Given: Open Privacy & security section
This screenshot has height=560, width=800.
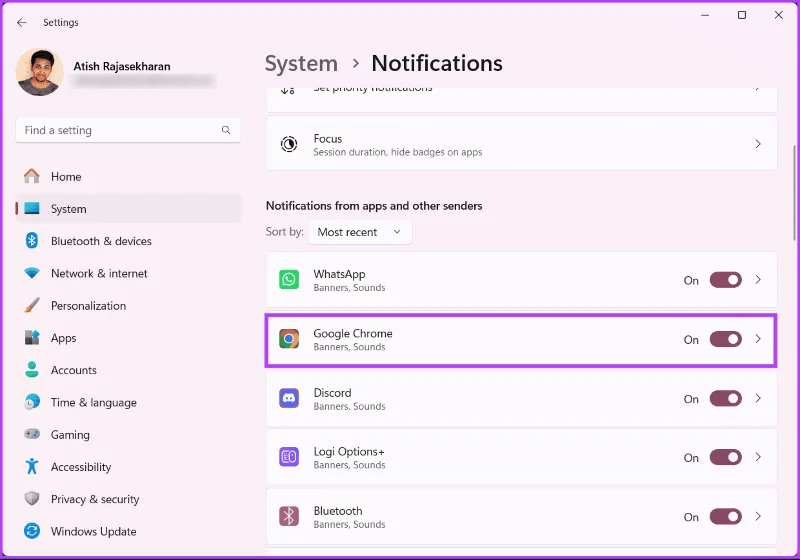Looking at the screenshot, I should tap(128, 498).
